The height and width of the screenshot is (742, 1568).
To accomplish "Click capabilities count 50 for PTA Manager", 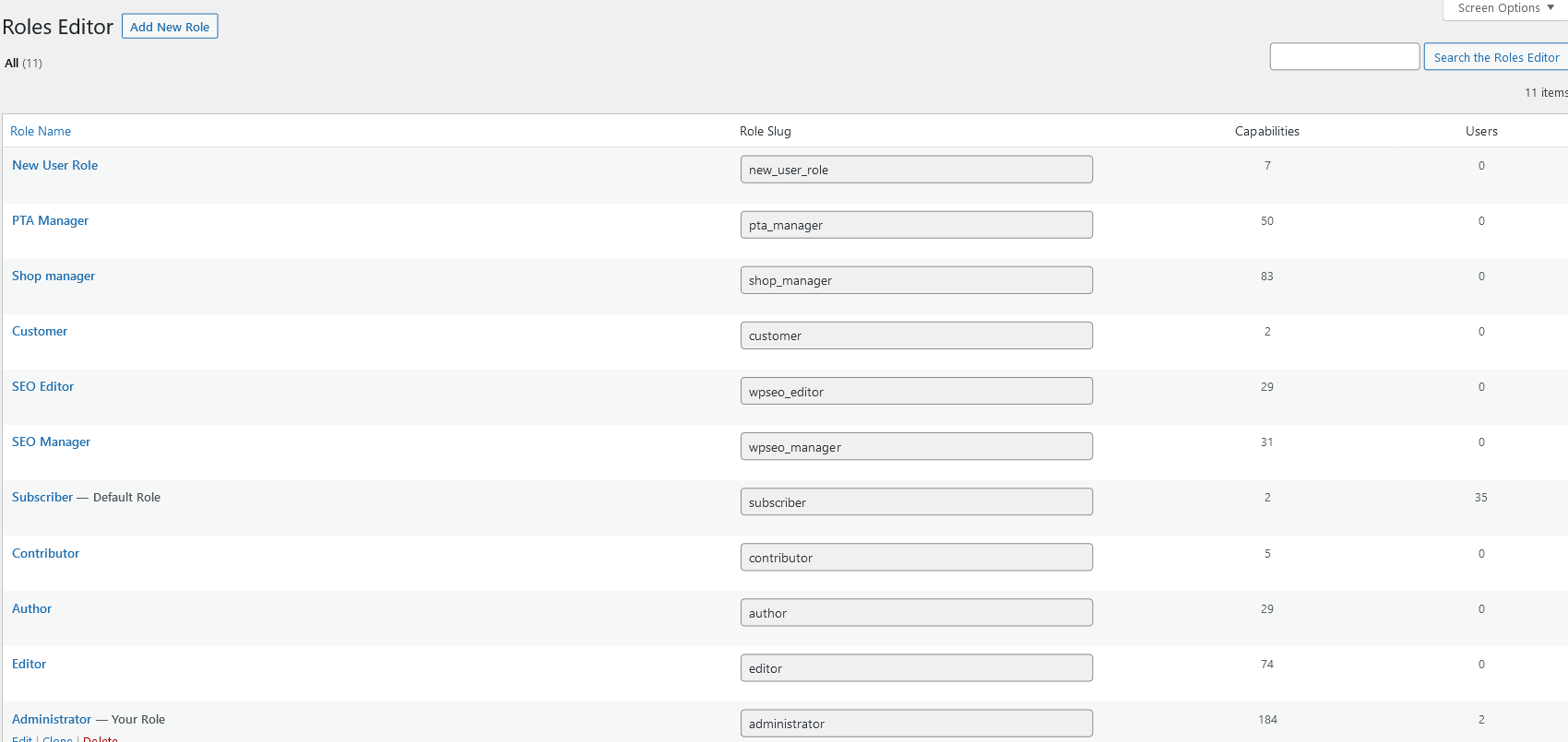I will coord(1267,220).
